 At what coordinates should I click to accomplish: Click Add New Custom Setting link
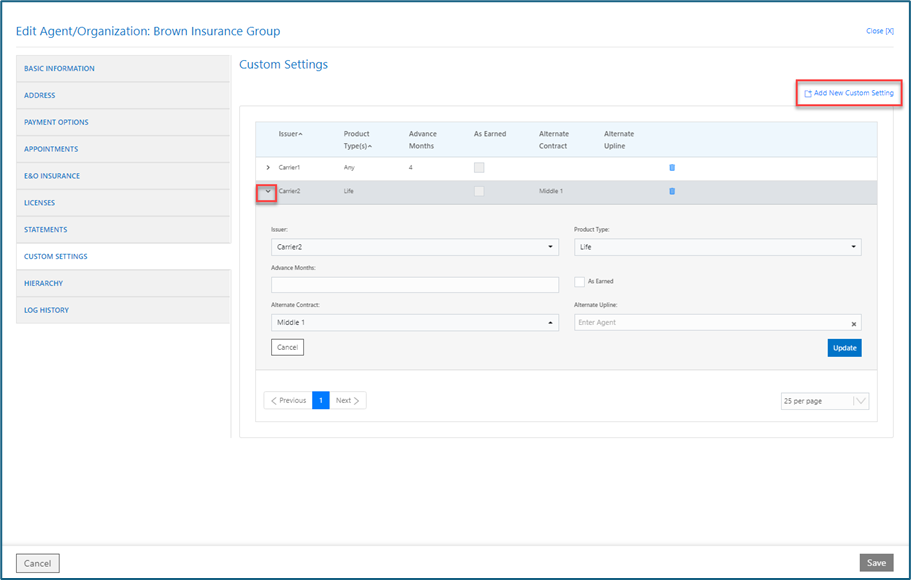(x=849, y=93)
